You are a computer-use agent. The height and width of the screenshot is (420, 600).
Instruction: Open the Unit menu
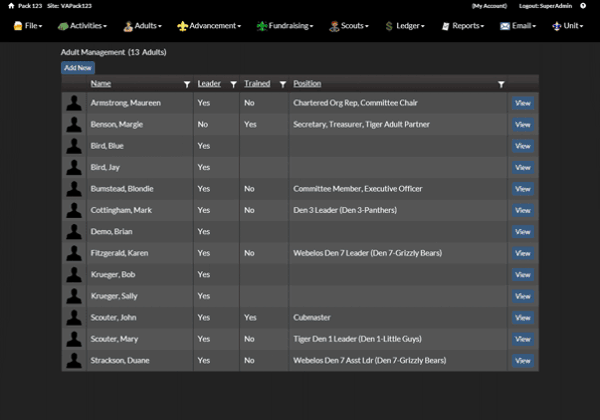(567, 26)
